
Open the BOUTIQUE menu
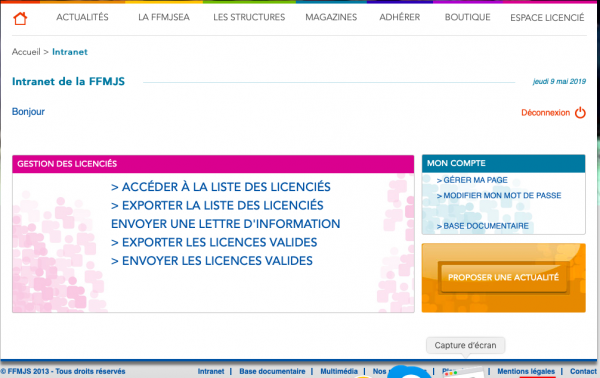pyautogui.click(x=467, y=17)
